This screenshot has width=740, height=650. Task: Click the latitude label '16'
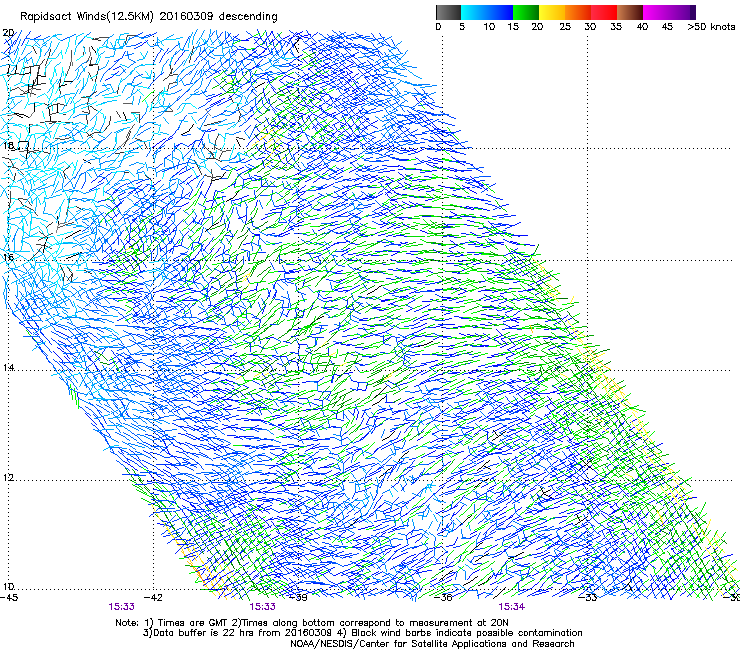click(8, 257)
